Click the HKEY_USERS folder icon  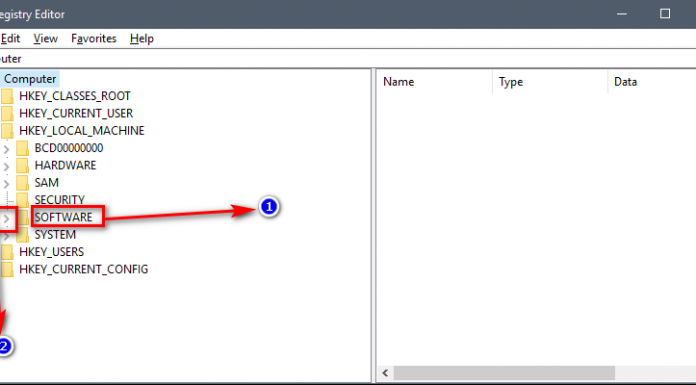tap(7, 252)
